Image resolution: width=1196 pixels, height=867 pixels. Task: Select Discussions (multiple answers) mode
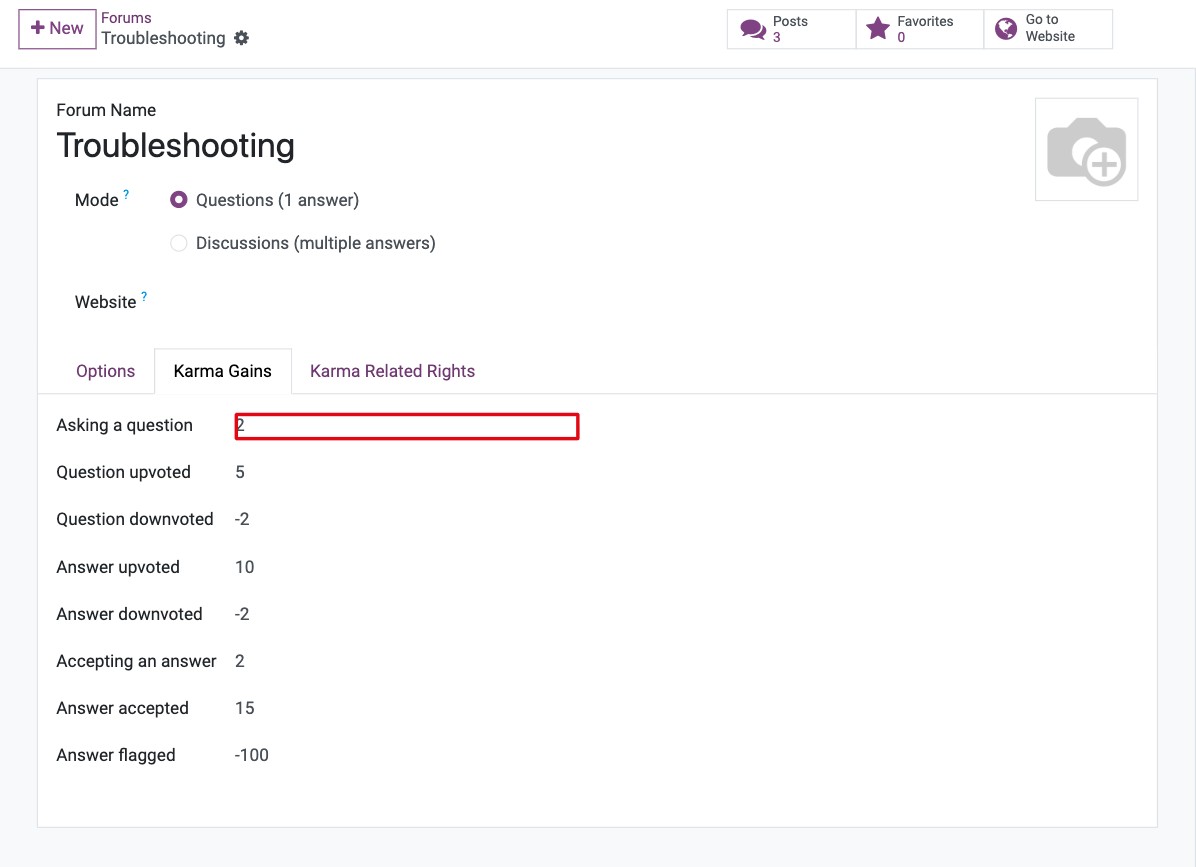pyautogui.click(x=178, y=243)
